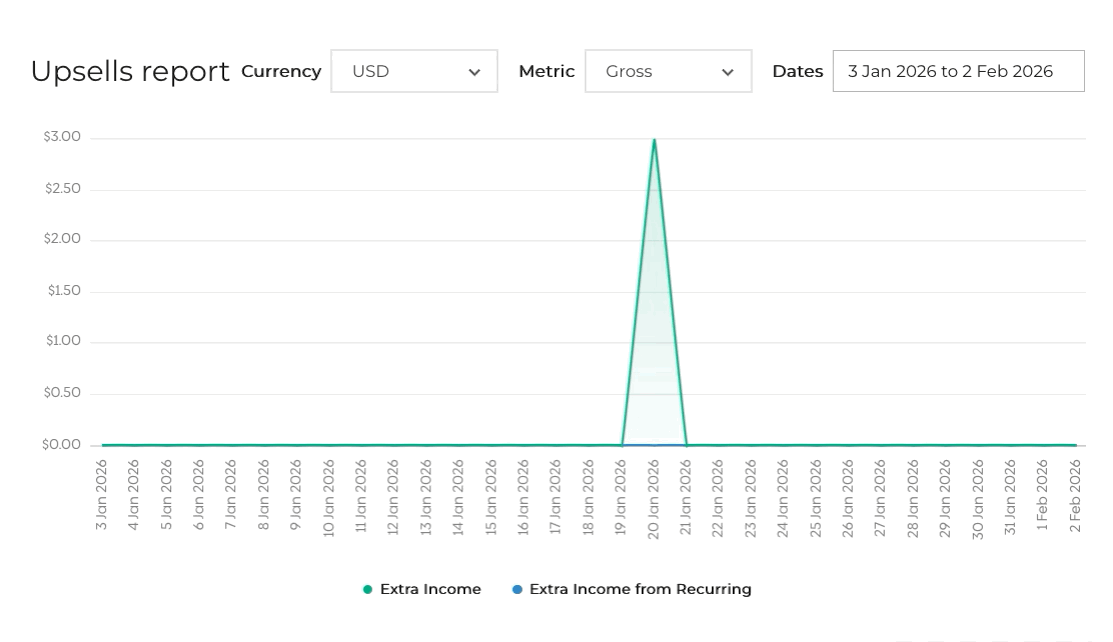Toggle the Extra Income from Recurring series label
The image size is (1113, 642).
tap(640, 590)
